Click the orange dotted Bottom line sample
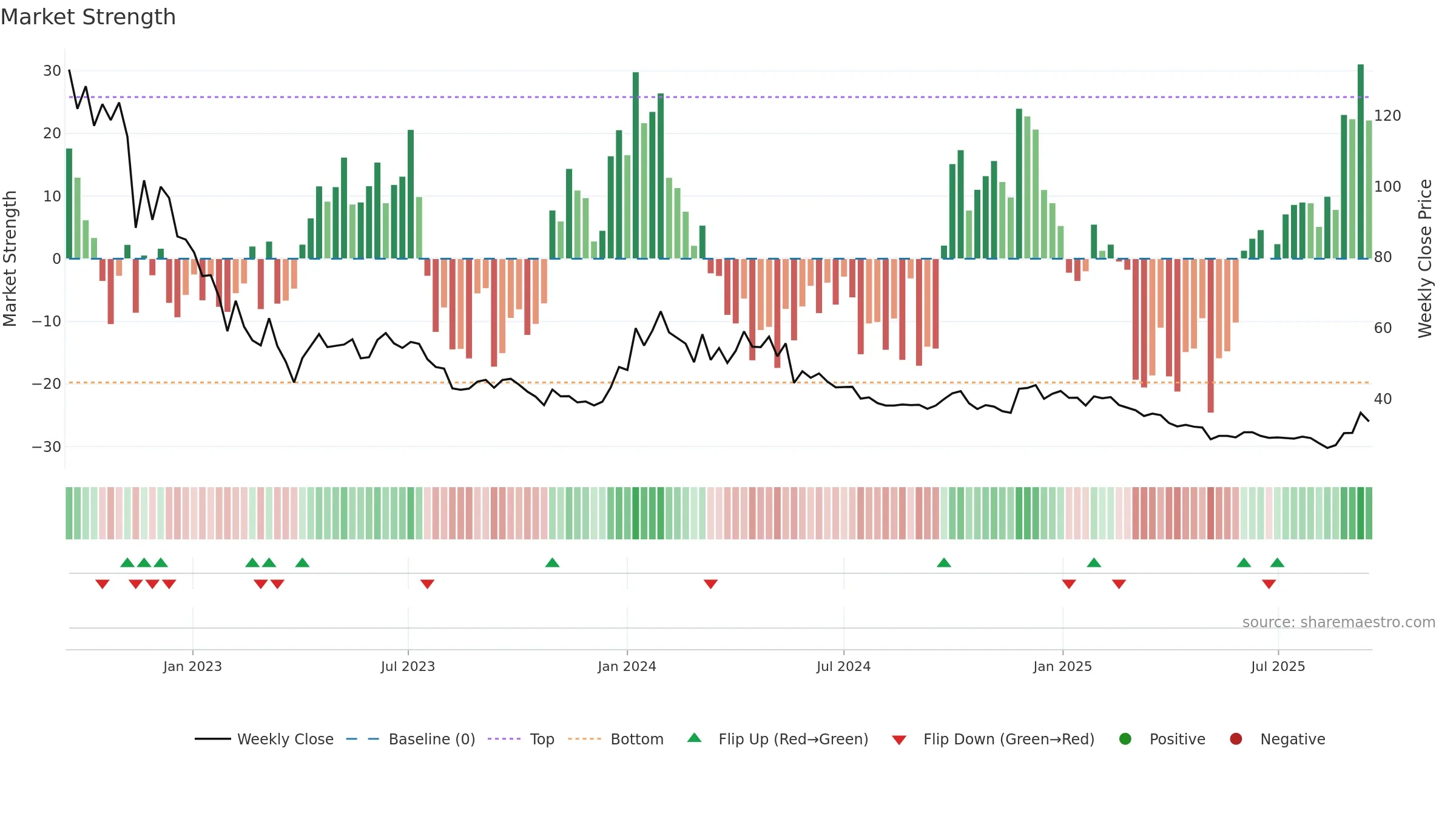This screenshot has height=819, width=1456. pos(585,739)
